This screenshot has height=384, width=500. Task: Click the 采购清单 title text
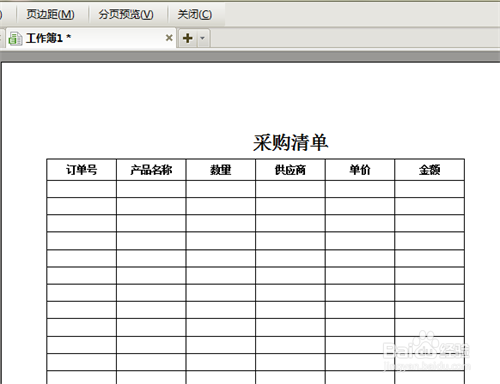291,143
